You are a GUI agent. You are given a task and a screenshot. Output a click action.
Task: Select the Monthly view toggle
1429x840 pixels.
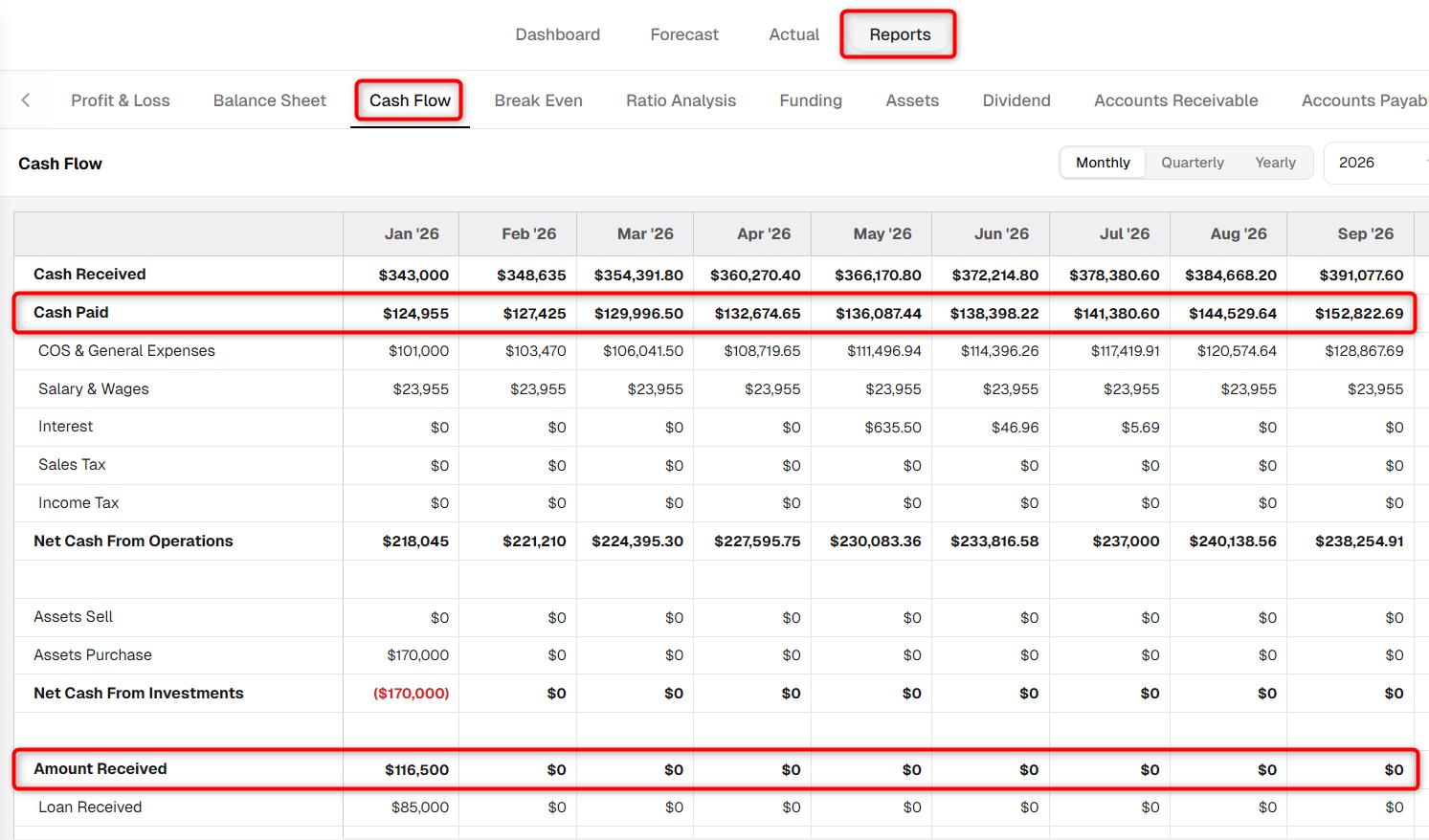[x=1103, y=163]
